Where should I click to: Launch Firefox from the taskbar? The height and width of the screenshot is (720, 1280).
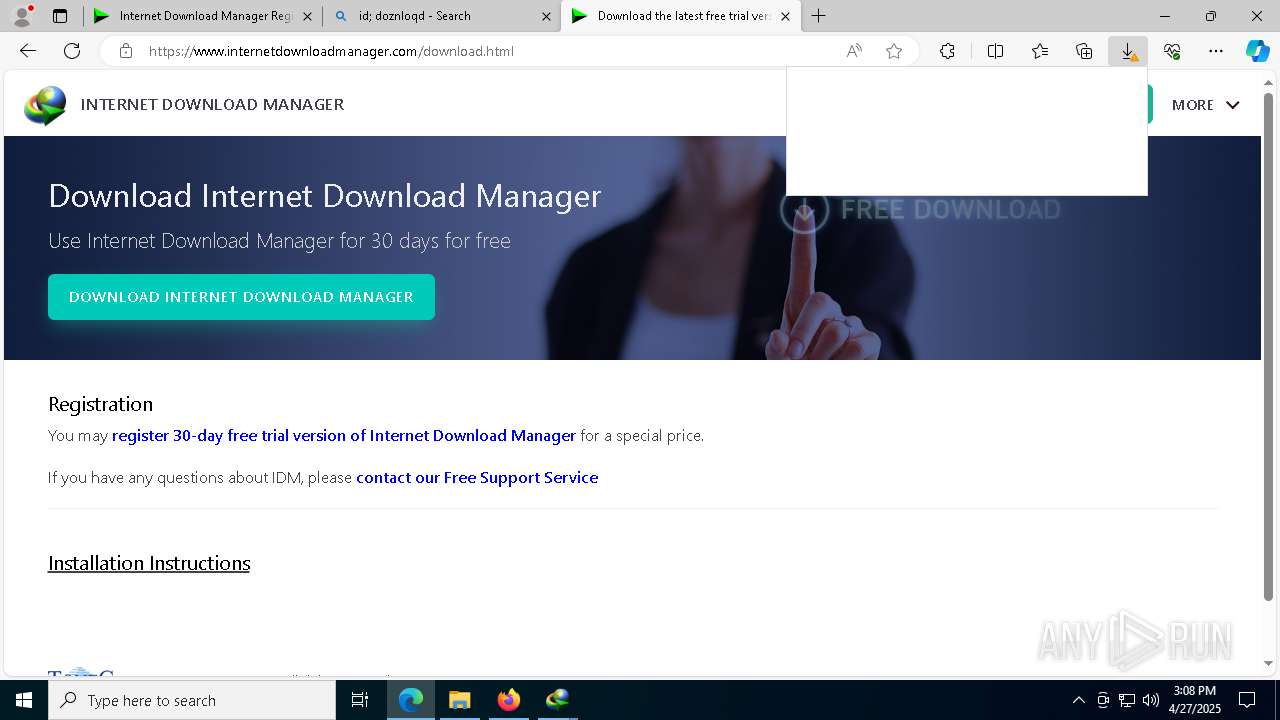pyautogui.click(x=509, y=700)
